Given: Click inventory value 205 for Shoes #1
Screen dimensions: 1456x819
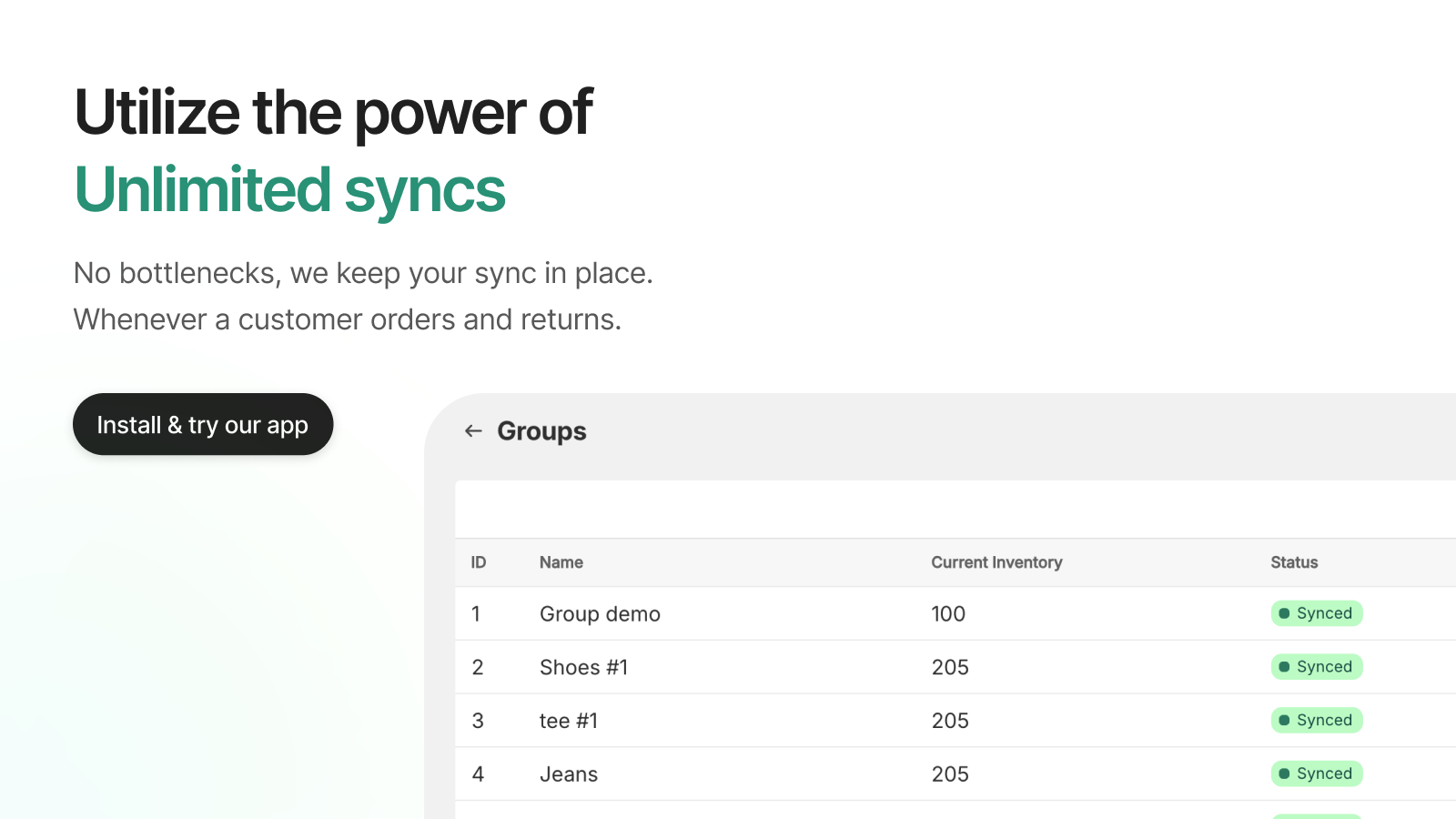Looking at the screenshot, I should (x=950, y=667).
